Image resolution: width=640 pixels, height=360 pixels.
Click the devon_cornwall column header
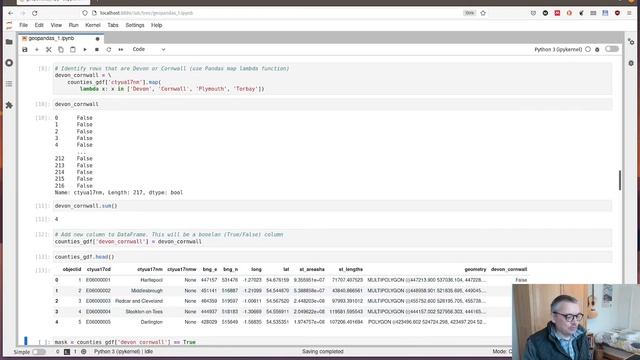point(509,269)
